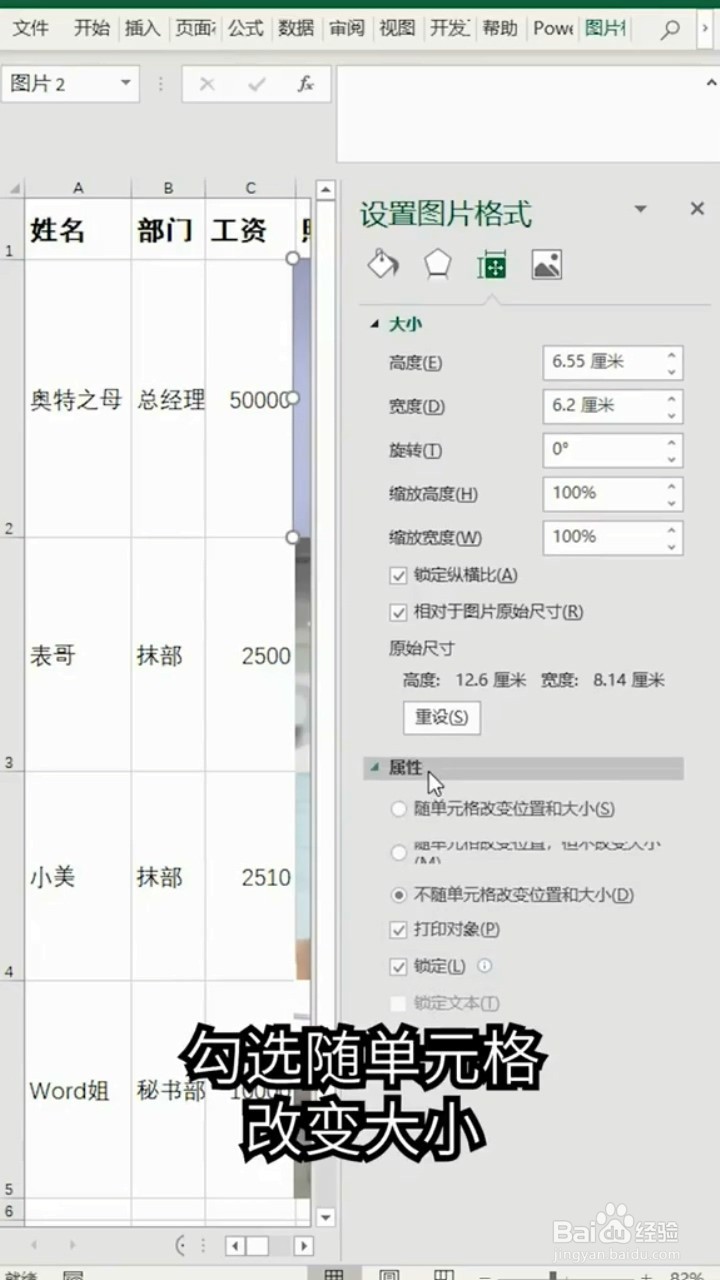The height and width of the screenshot is (1280, 720).
Task: Switch to the 视图 ribbon tab
Action: pyautogui.click(x=397, y=28)
